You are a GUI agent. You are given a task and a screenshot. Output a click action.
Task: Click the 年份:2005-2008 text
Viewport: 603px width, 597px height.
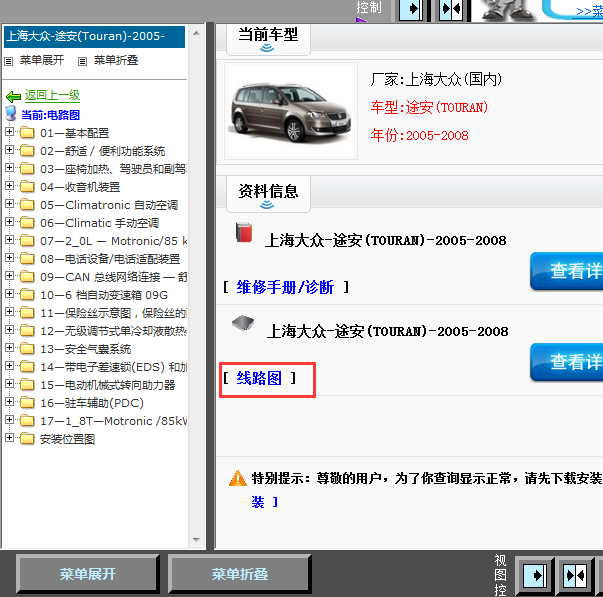[419, 135]
